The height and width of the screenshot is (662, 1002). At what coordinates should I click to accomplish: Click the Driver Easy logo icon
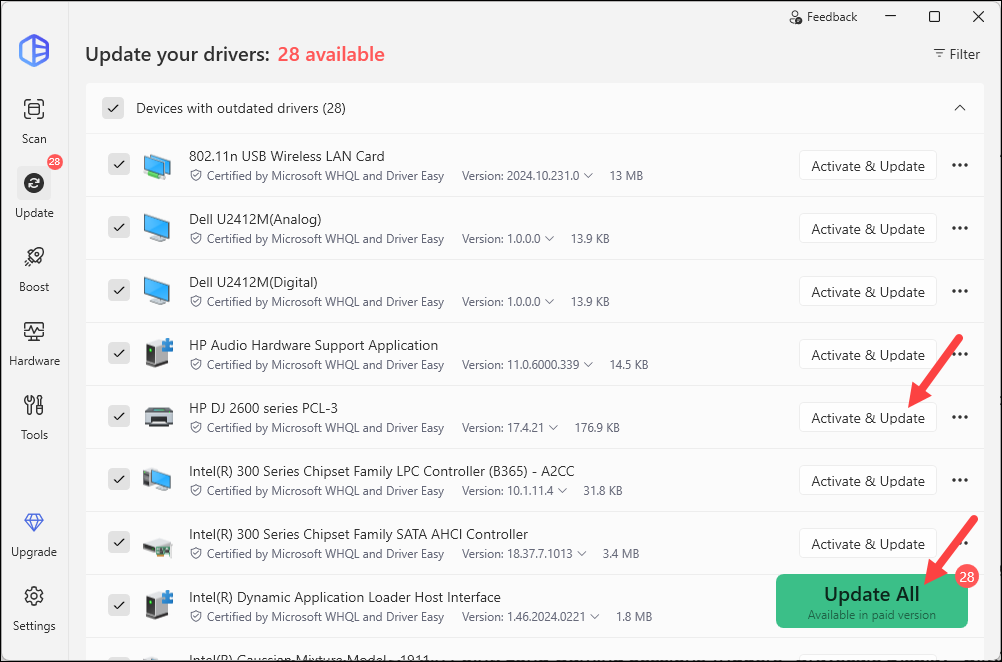coord(34,50)
